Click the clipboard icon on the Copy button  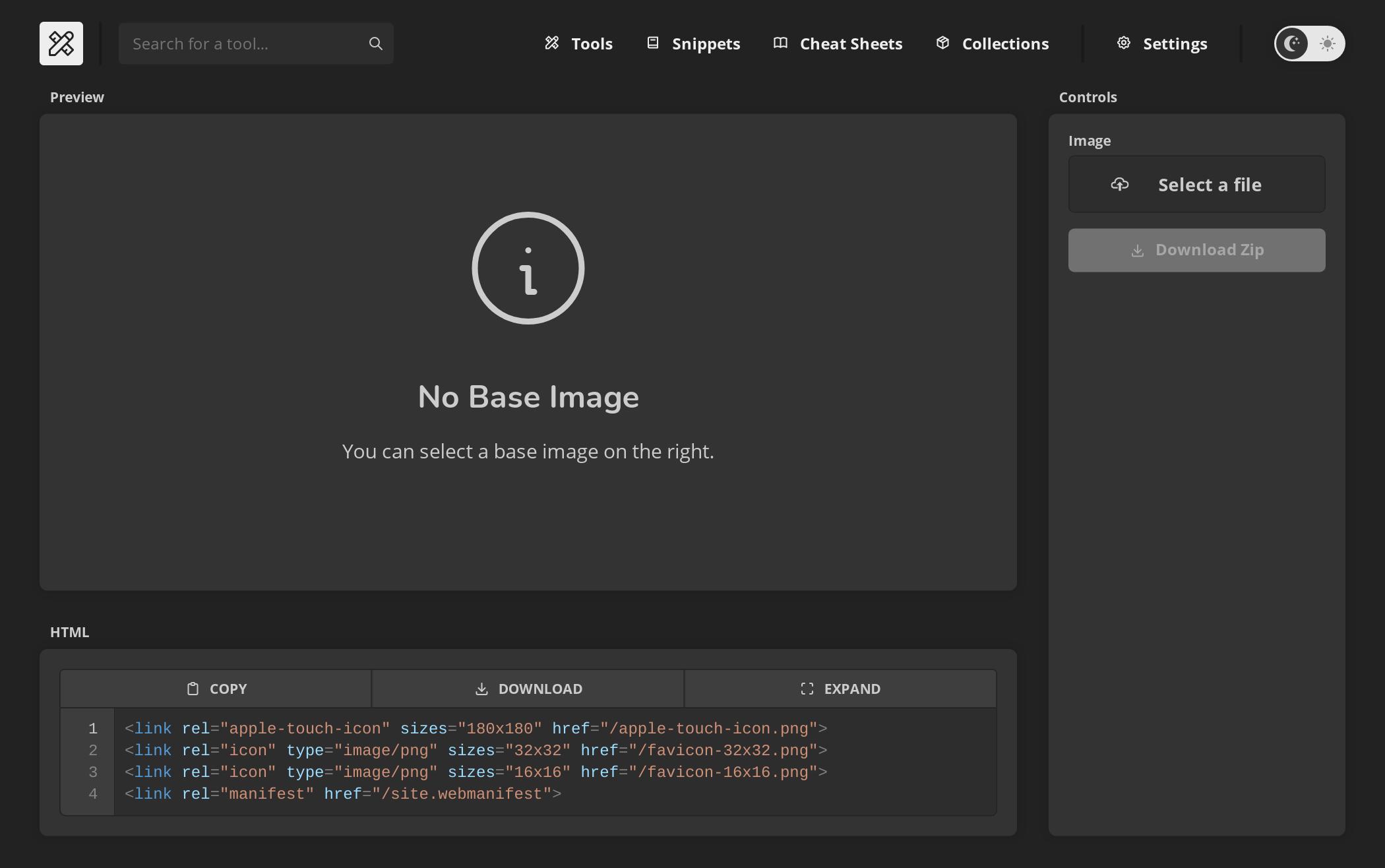tap(193, 688)
